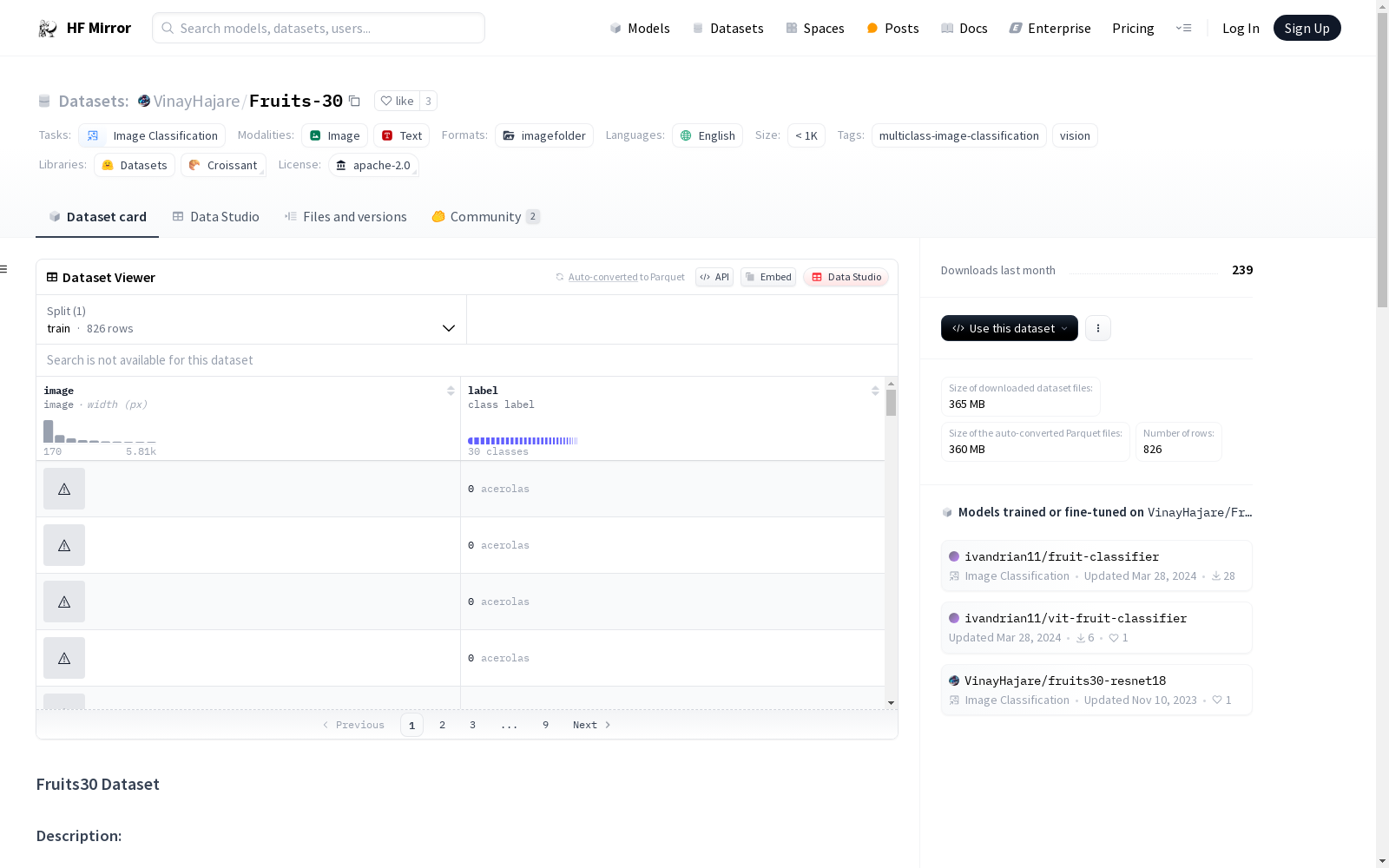Image resolution: width=1389 pixels, height=868 pixels.
Task: Open Data Studio from viewer header
Action: pos(846,277)
